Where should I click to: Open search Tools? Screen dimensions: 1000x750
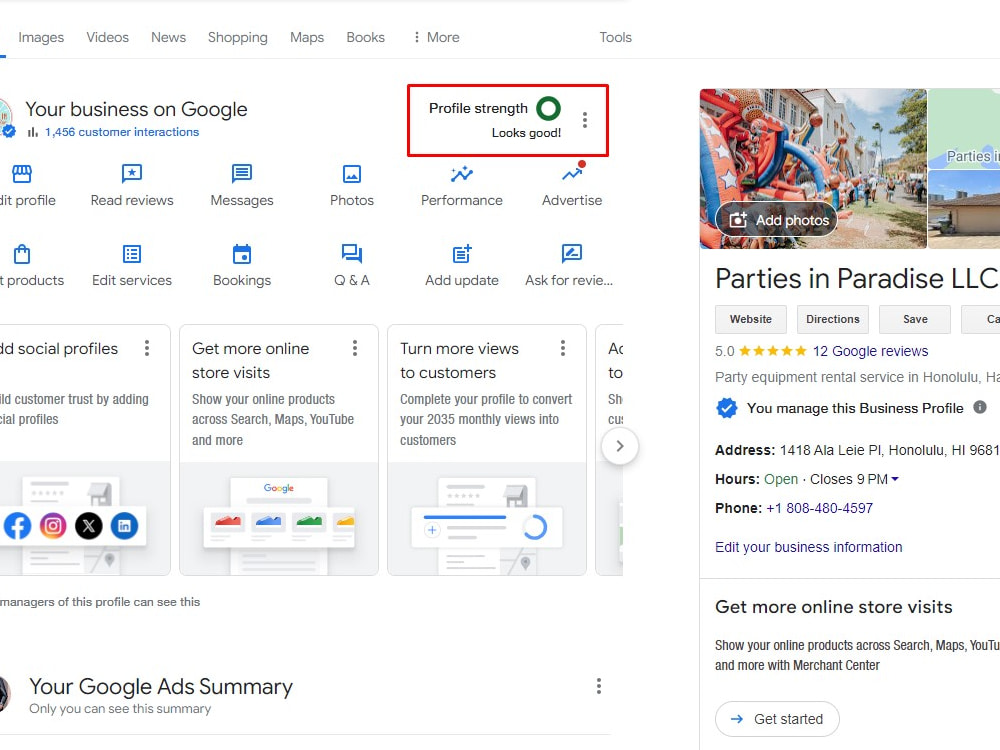(x=615, y=37)
